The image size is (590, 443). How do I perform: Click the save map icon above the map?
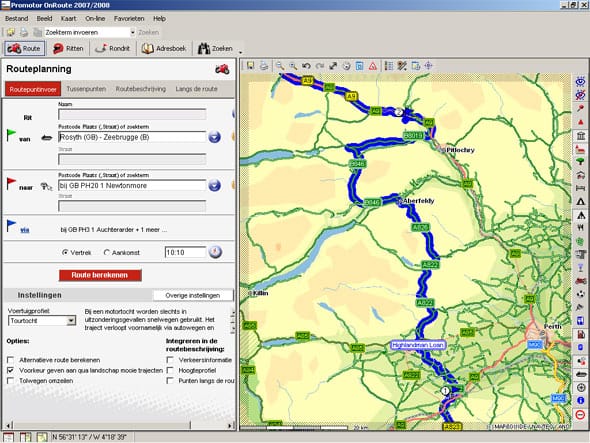click(250, 66)
